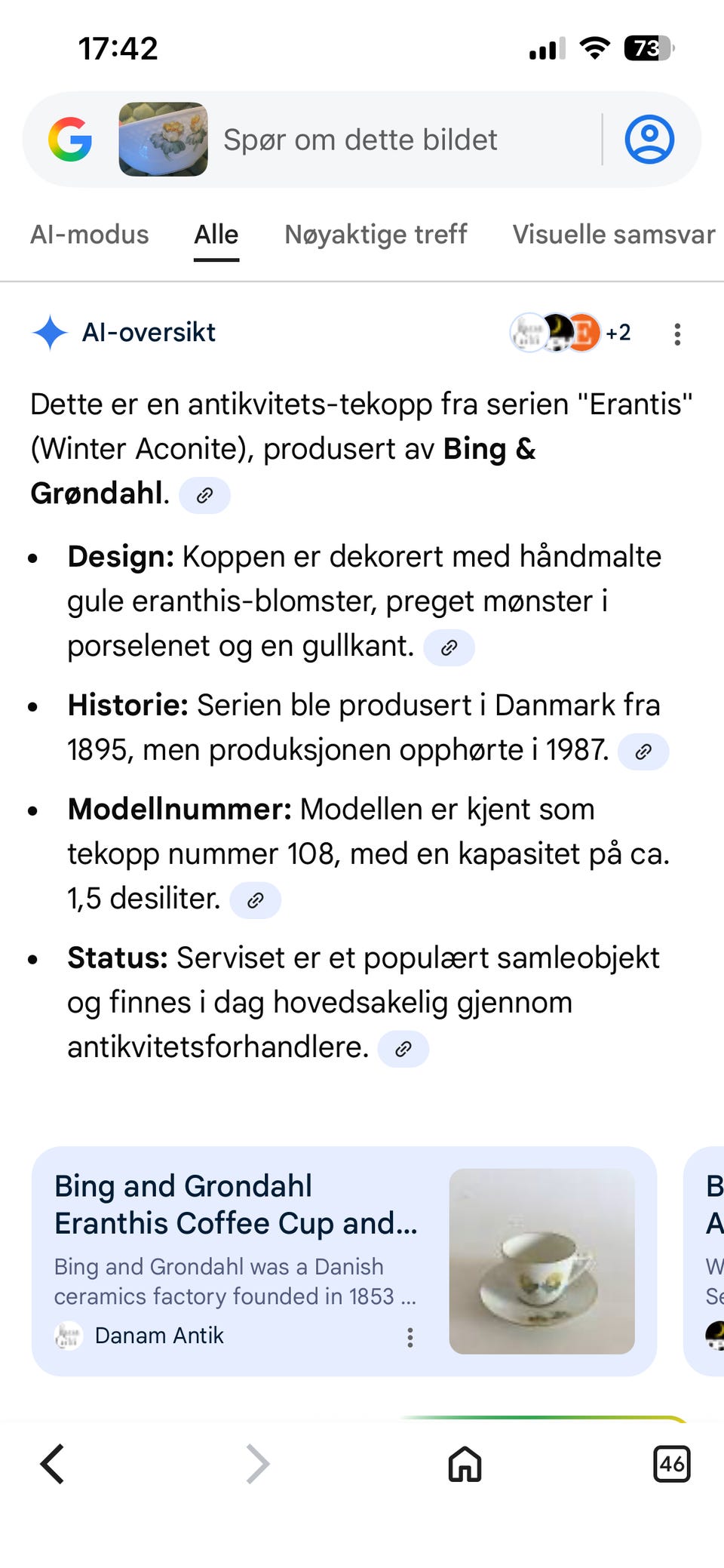Go back with browser back arrow

53,1464
